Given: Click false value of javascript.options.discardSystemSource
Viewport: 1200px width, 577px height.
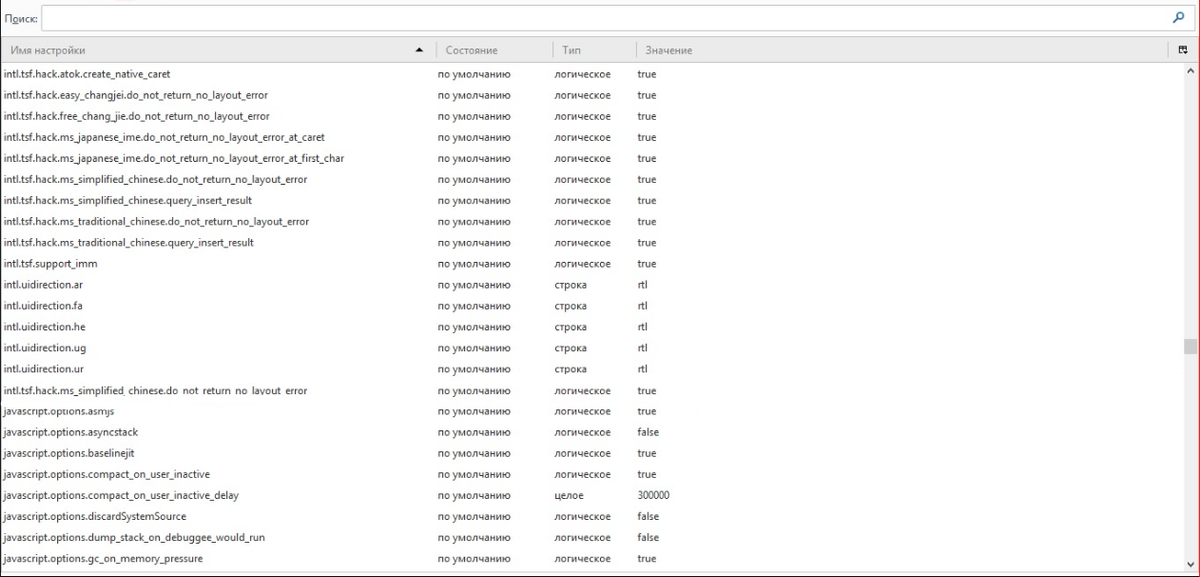Looking at the screenshot, I should point(648,516).
